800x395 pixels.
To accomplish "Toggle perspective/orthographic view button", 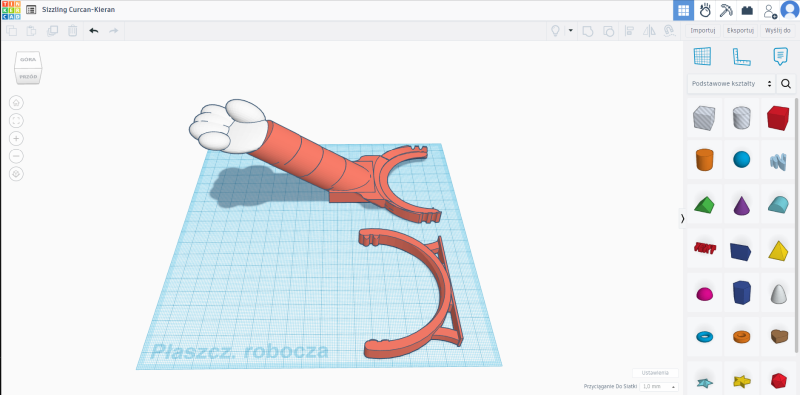I will pyautogui.click(x=16, y=174).
